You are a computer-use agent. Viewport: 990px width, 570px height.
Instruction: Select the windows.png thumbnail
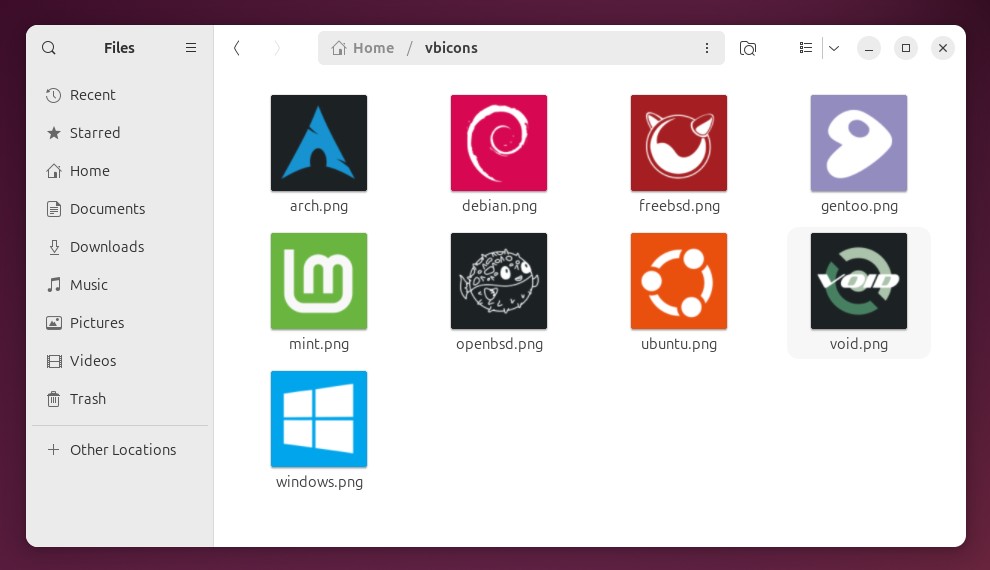[319, 419]
